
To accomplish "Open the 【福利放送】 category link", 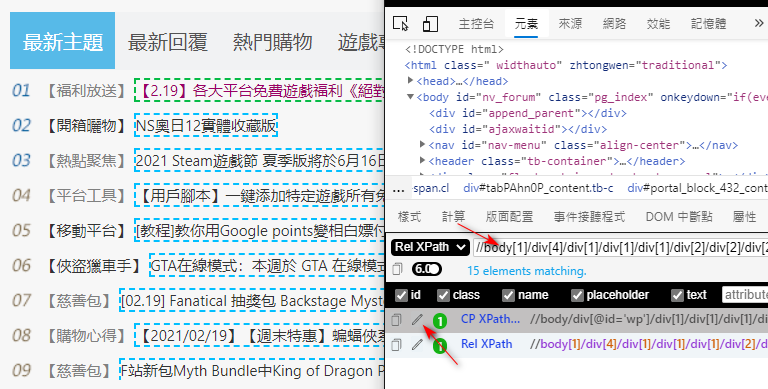I will tap(86, 91).
